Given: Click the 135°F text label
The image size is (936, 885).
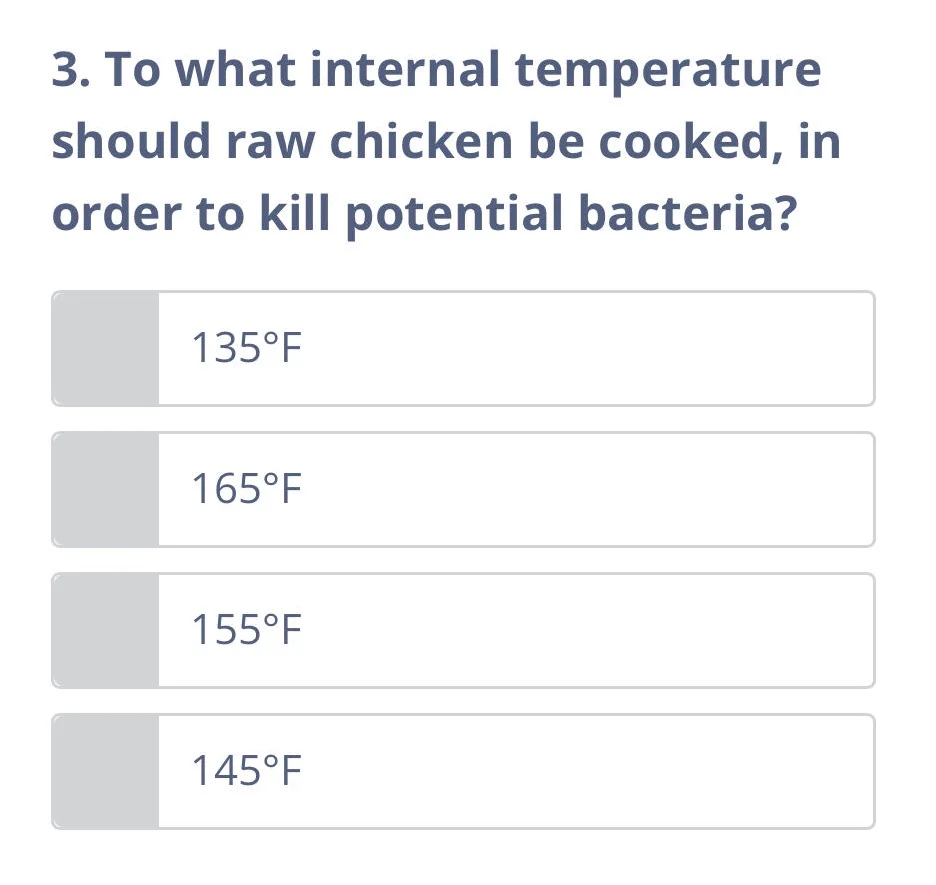Looking at the screenshot, I should pos(246,348).
